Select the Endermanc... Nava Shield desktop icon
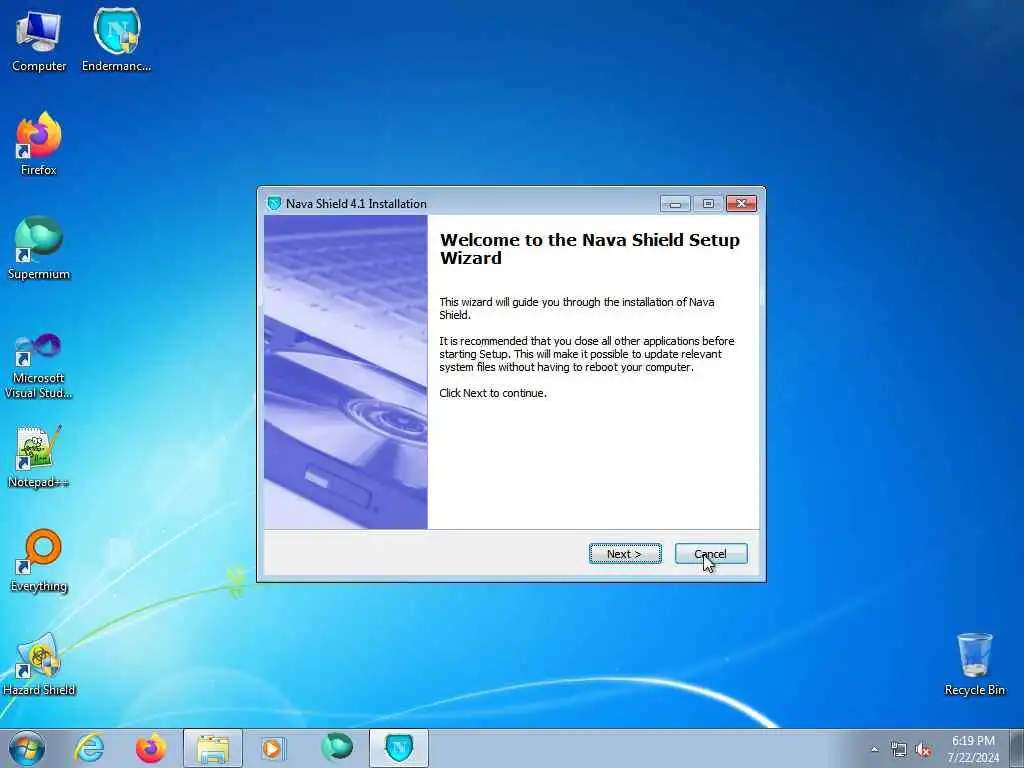This screenshot has height=768, width=1024. [x=116, y=40]
